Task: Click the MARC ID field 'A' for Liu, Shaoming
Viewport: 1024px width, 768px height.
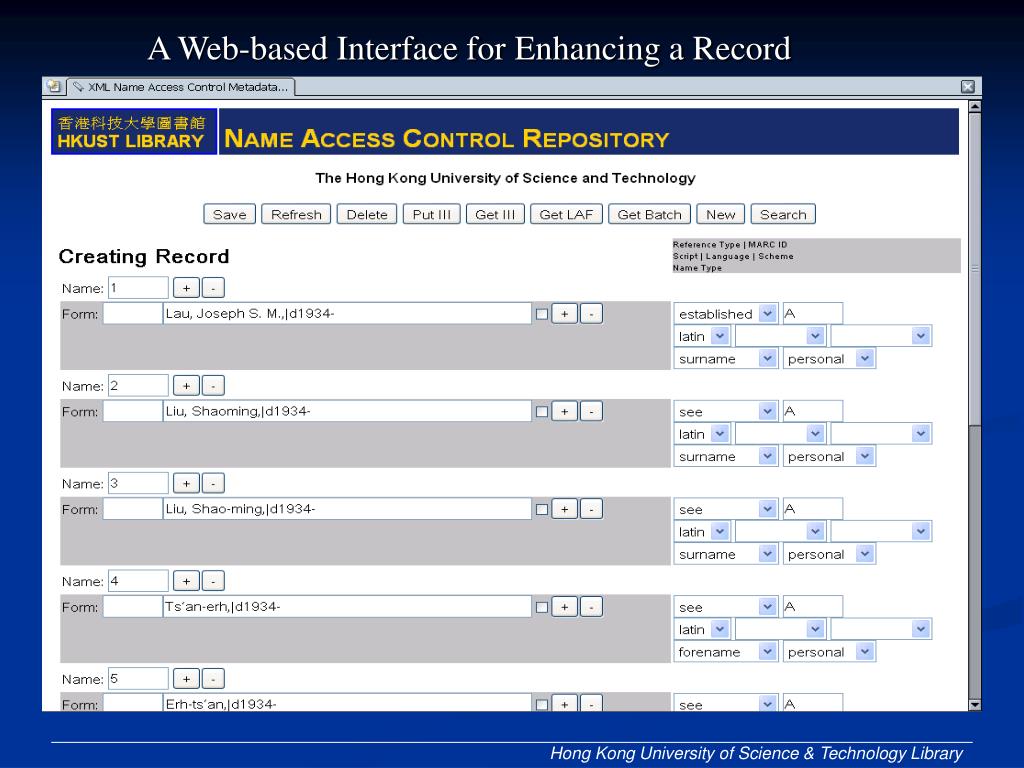Action: pyautogui.click(x=812, y=411)
